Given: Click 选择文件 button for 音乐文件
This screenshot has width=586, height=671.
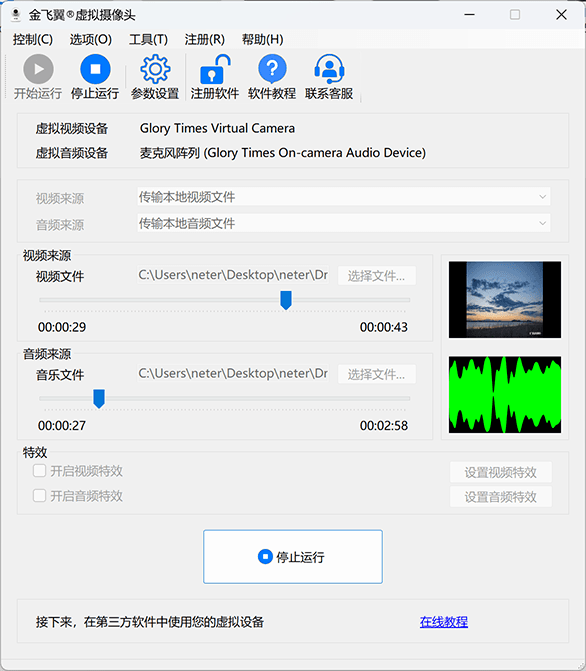Looking at the screenshot, I should pos(377,374).
